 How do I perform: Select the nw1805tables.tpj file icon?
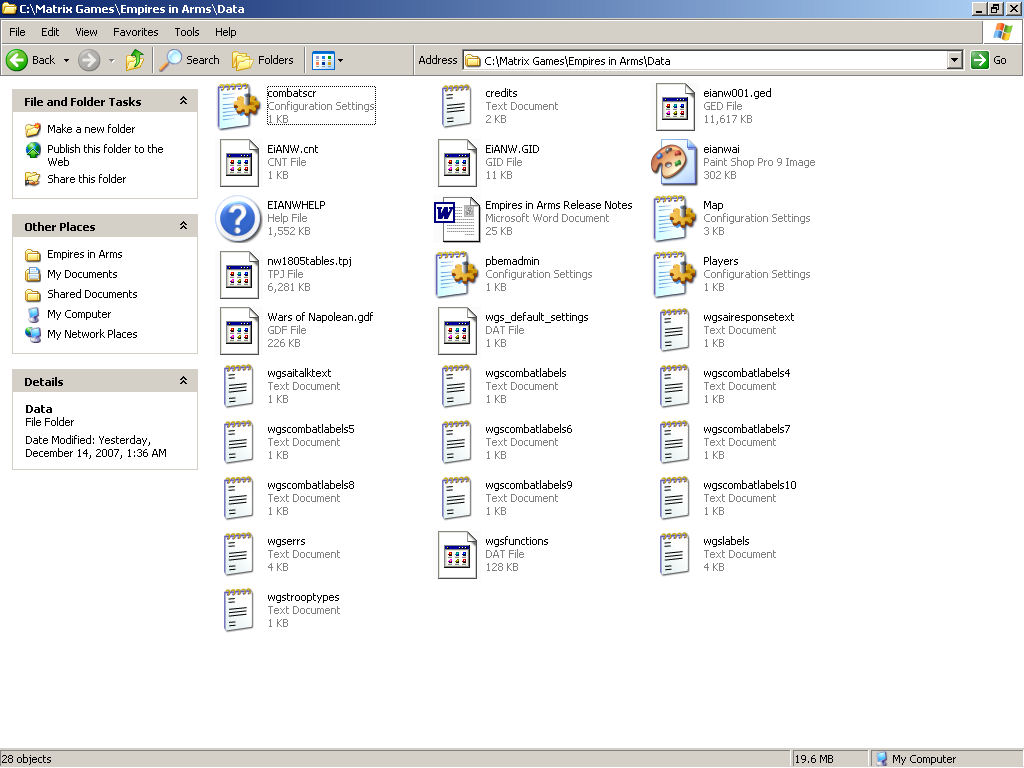(238, 274)
